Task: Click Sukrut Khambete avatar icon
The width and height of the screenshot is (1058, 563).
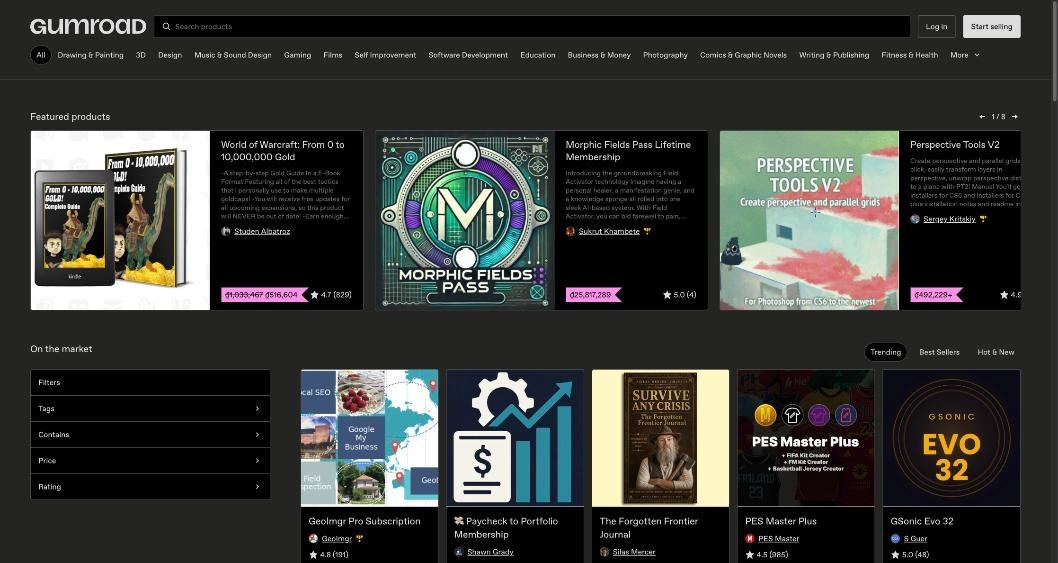Action: [x=570, y=232]
